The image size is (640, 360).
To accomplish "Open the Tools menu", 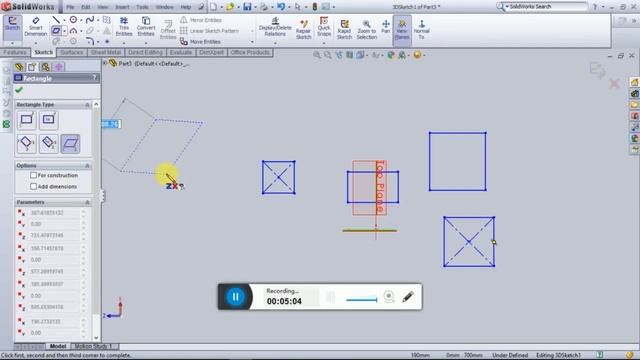I will (142, 7).
